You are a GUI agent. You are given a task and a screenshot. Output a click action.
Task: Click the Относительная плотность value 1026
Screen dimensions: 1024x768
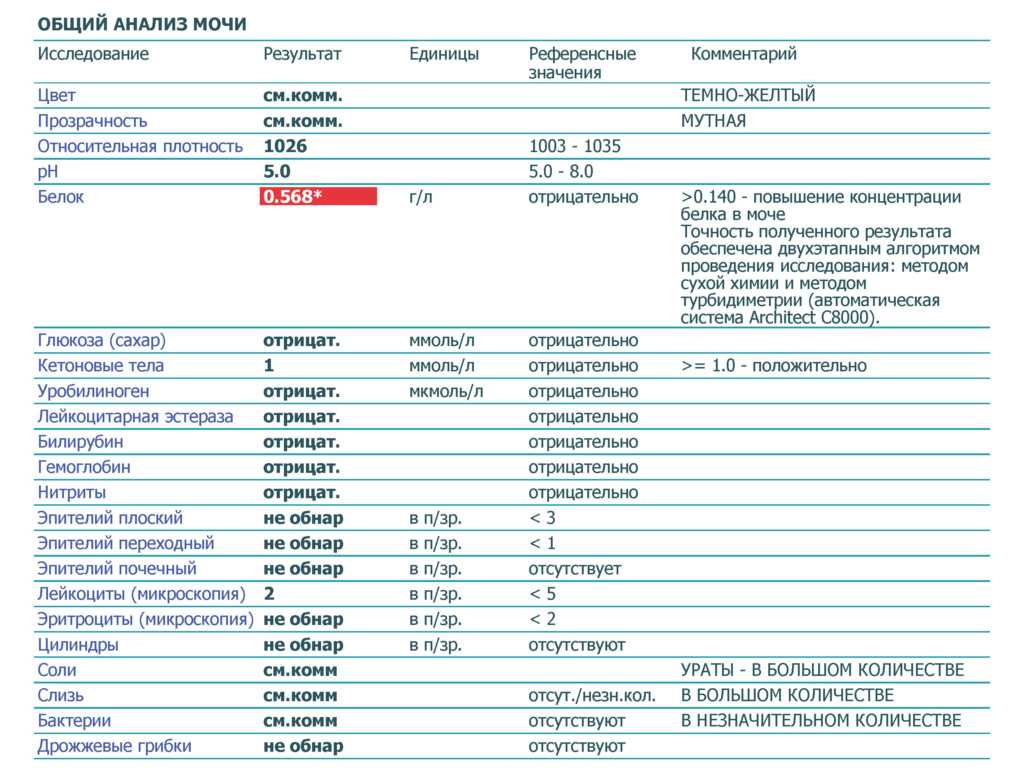tap(285, 146)
